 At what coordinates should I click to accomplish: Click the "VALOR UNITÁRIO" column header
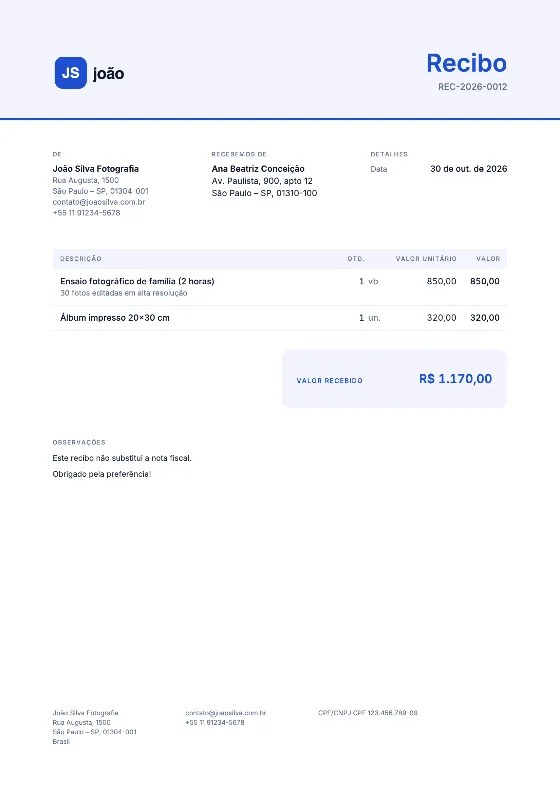point(426,259)
